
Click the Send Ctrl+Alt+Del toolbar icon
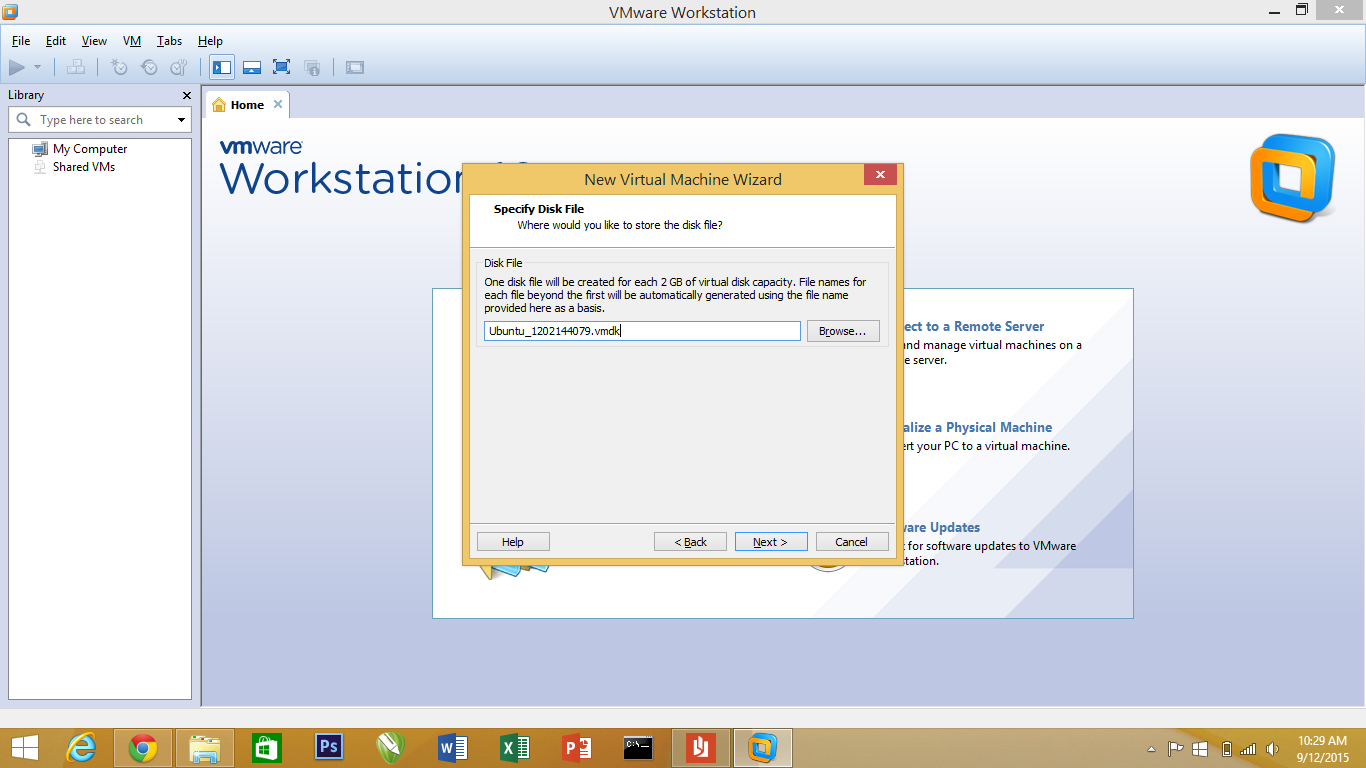76,67
